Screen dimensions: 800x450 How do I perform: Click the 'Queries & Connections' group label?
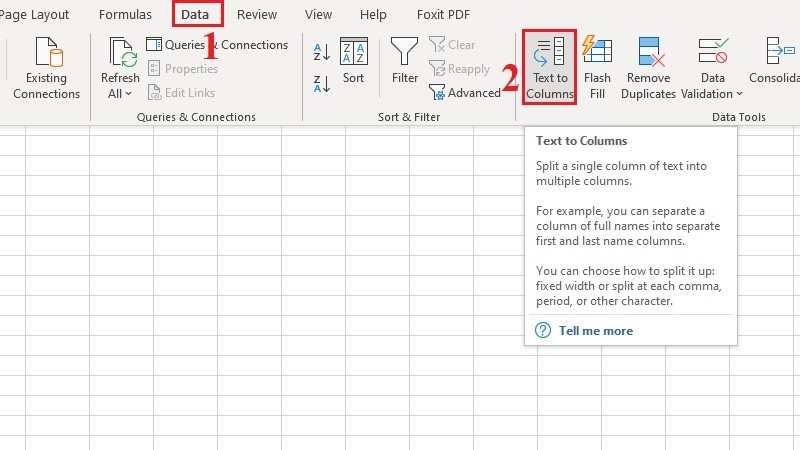tap(196, 117)
